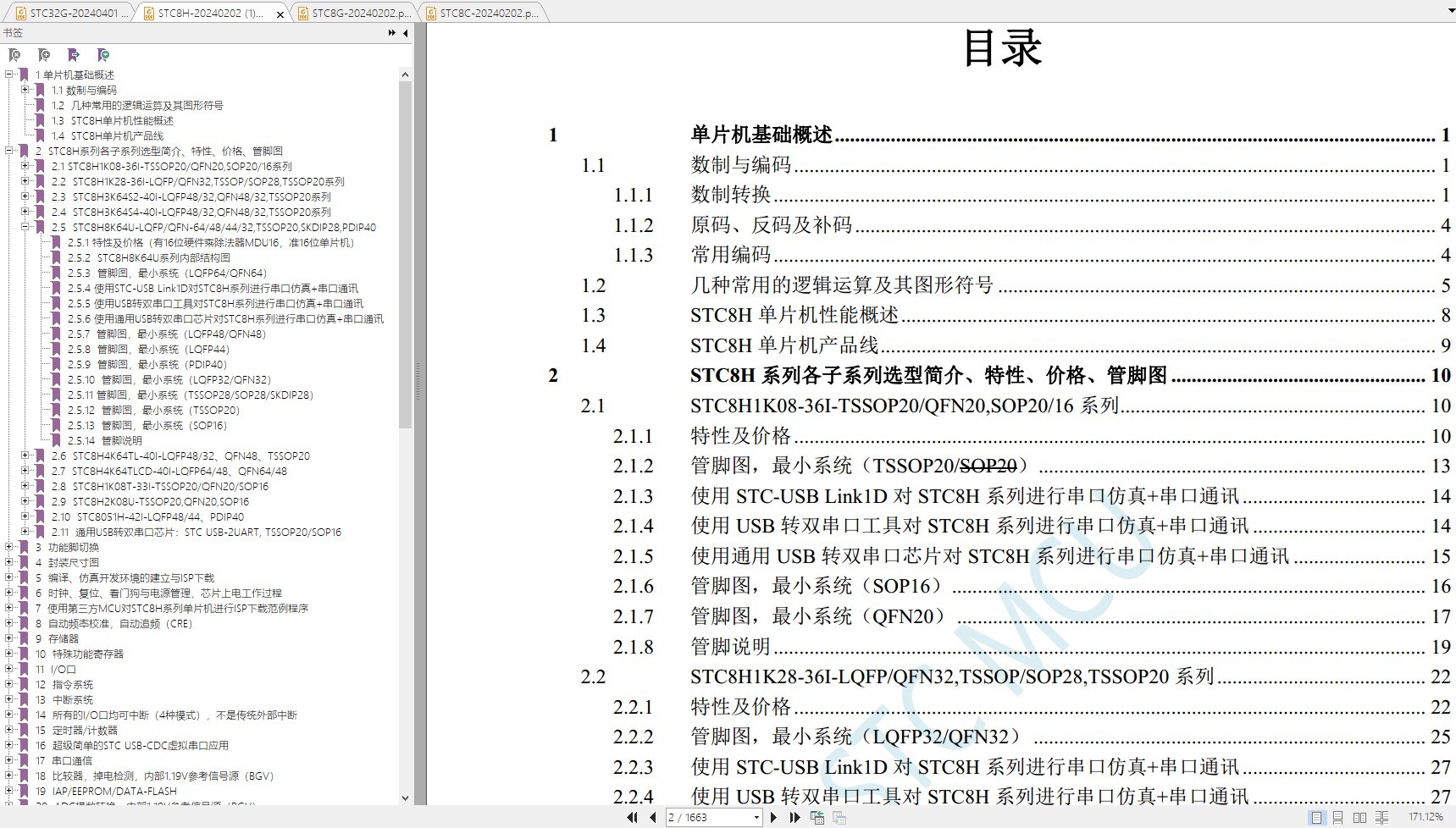Expand bookmark 3 功能脚切换
Image resolution: width=1456 pixels, height=828 pixels.
click(x=9, y=547)
